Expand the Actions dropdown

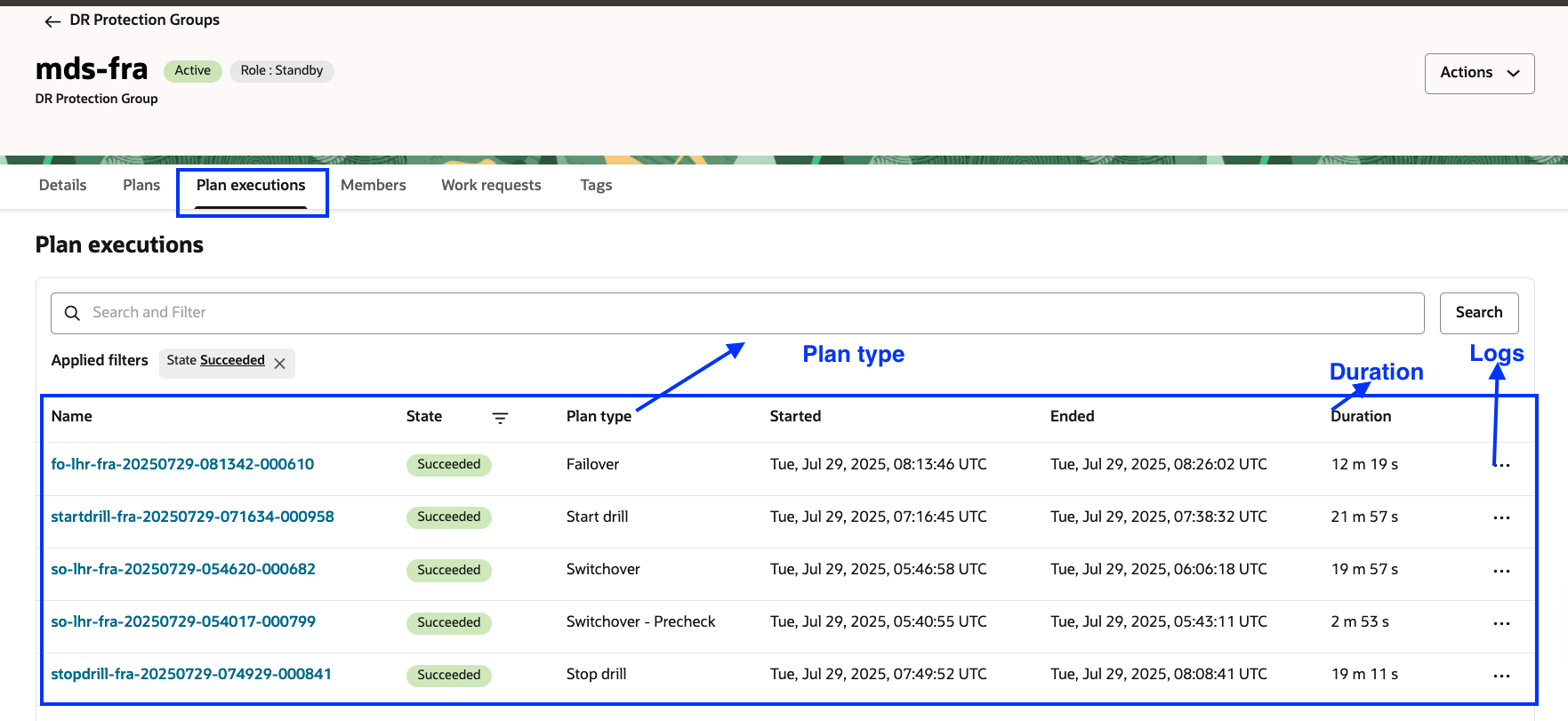click(1479, 73)
